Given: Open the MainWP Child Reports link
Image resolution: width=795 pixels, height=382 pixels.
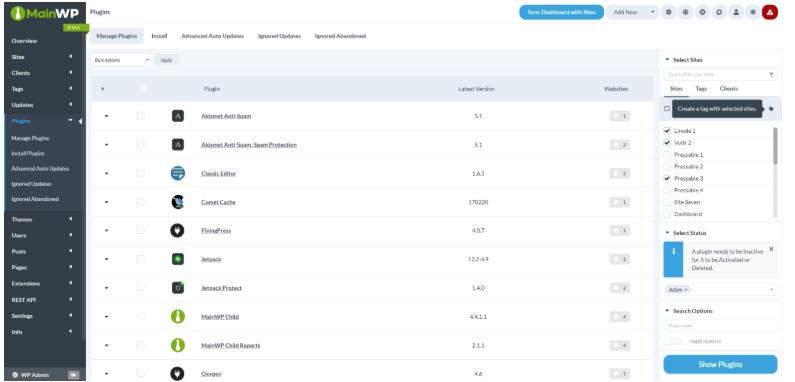Looking at the screenshot, I should (x=231, y=345).
